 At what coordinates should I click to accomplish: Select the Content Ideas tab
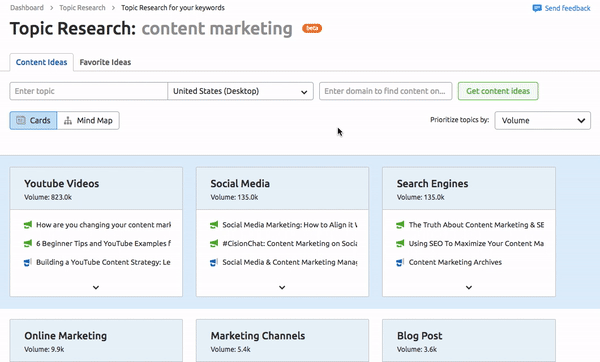pyautogui.click(x=41, y=62)
